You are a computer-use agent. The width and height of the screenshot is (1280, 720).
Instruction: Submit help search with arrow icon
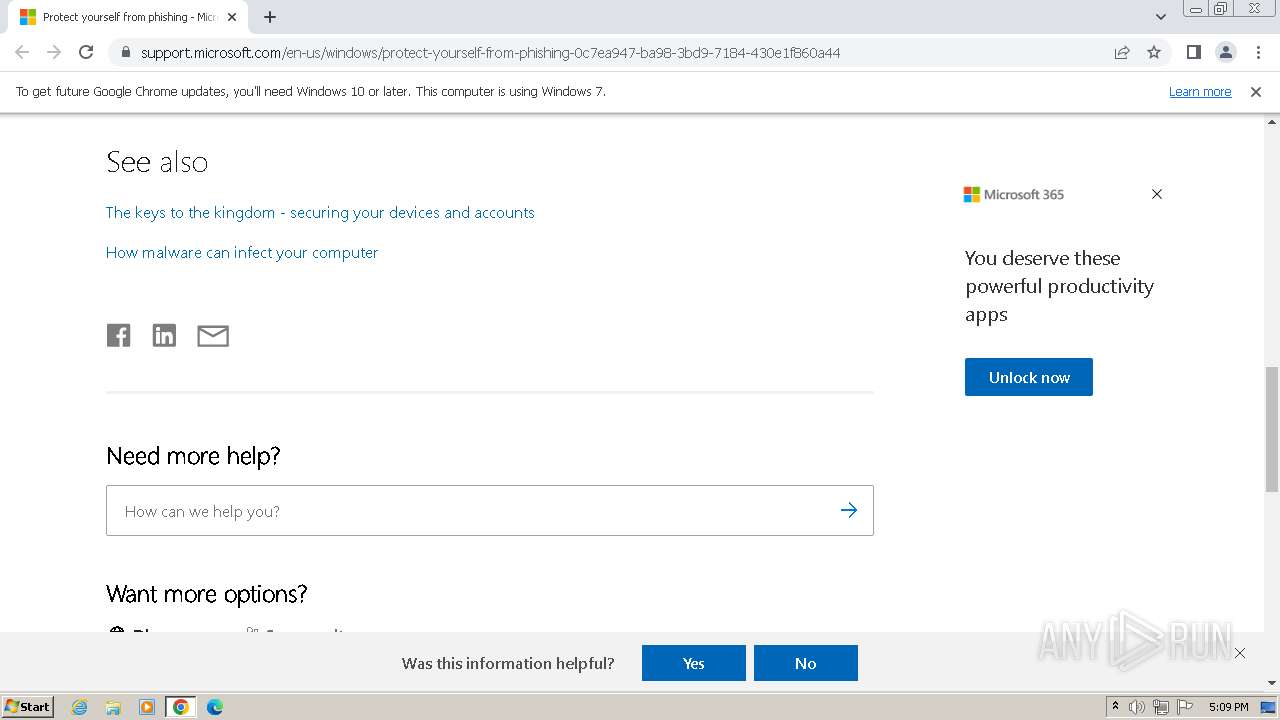[849, 511]
